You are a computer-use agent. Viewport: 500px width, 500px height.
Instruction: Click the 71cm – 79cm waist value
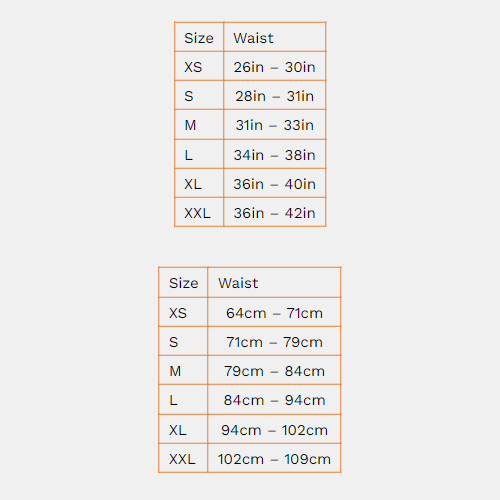274,342
